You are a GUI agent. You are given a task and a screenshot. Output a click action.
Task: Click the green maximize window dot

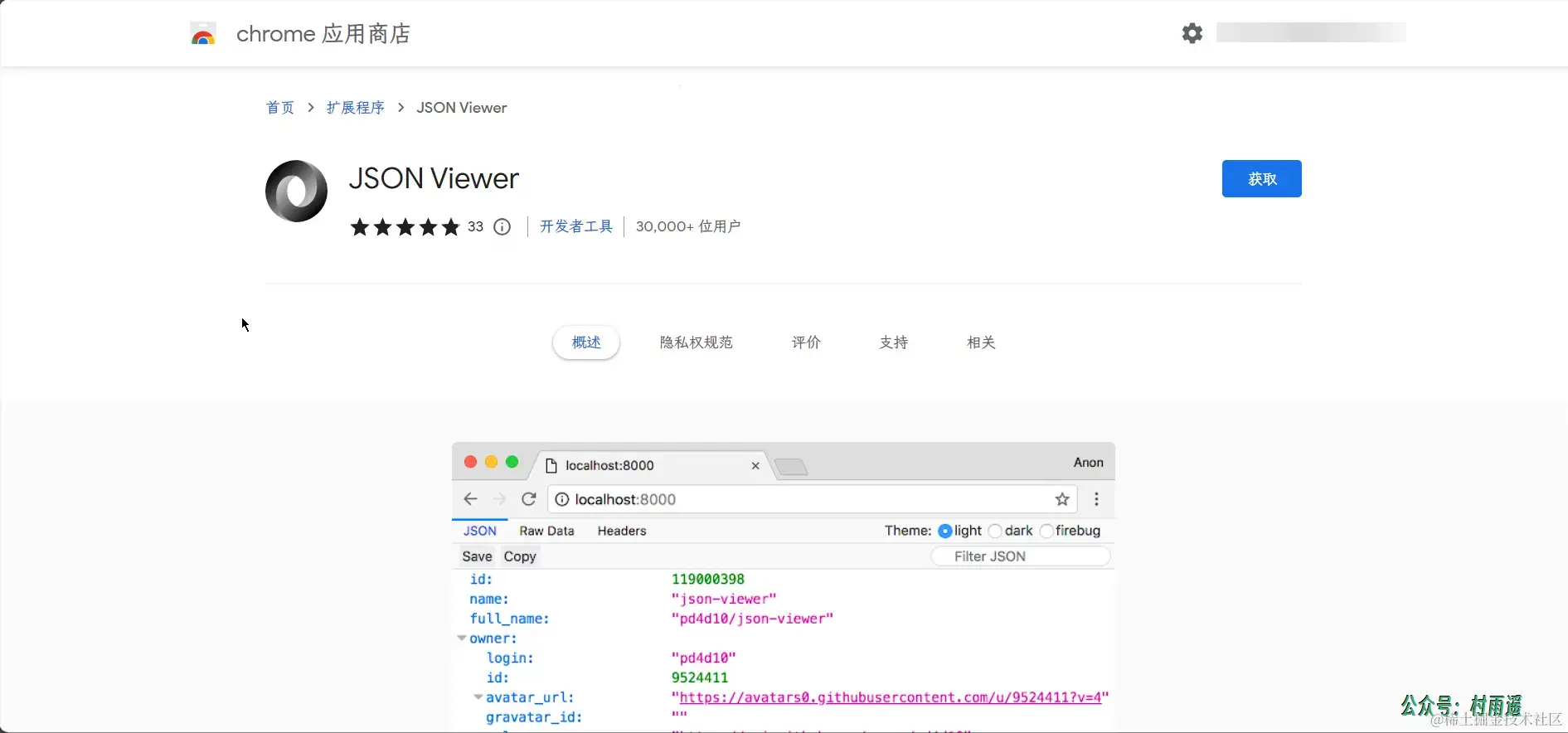[512, 462]
